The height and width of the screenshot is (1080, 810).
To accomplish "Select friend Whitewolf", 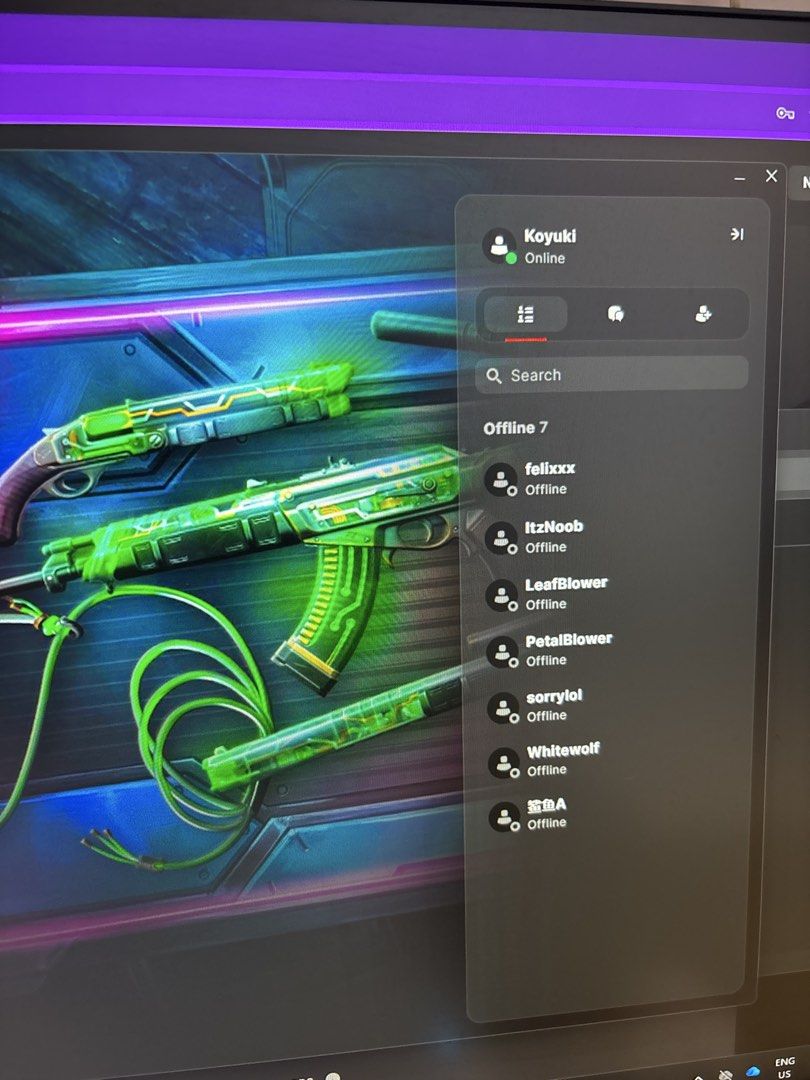I will pos(613,760).
